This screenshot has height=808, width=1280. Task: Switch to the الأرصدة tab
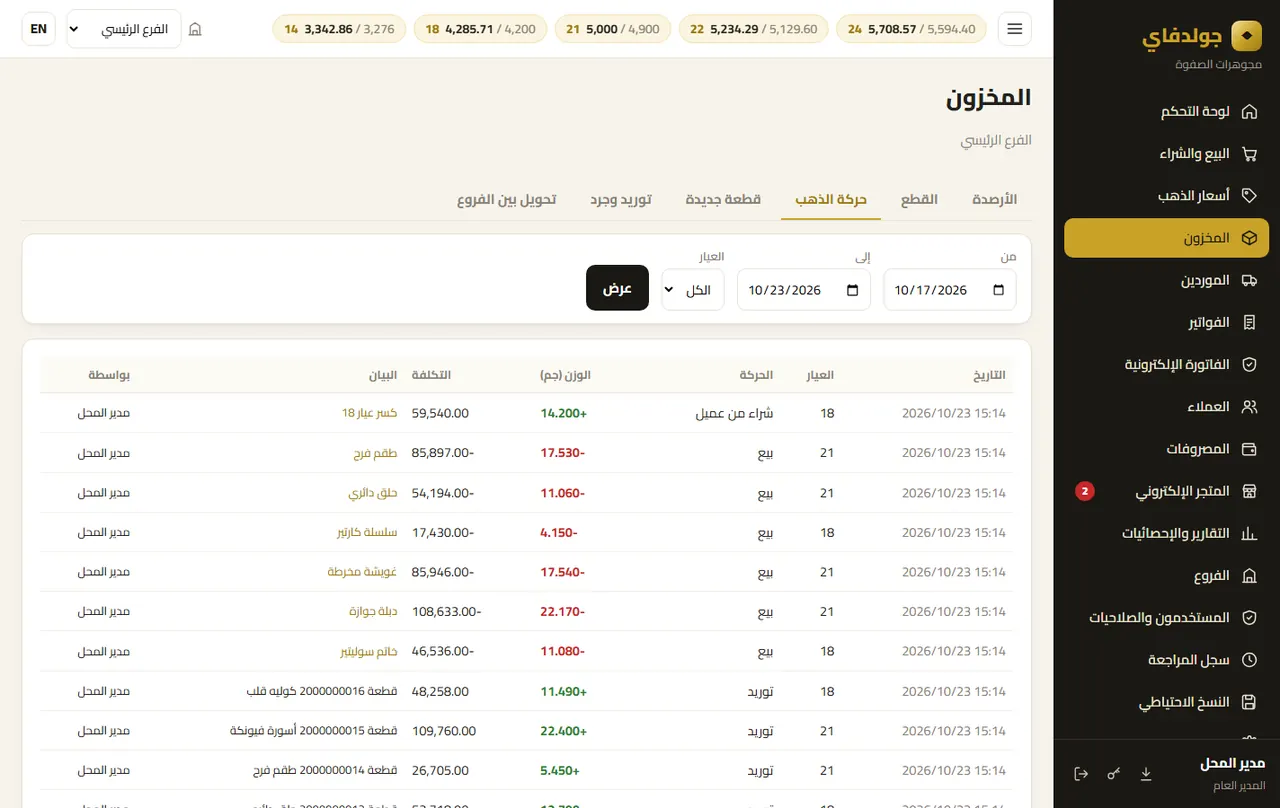[x=994, y=199]
